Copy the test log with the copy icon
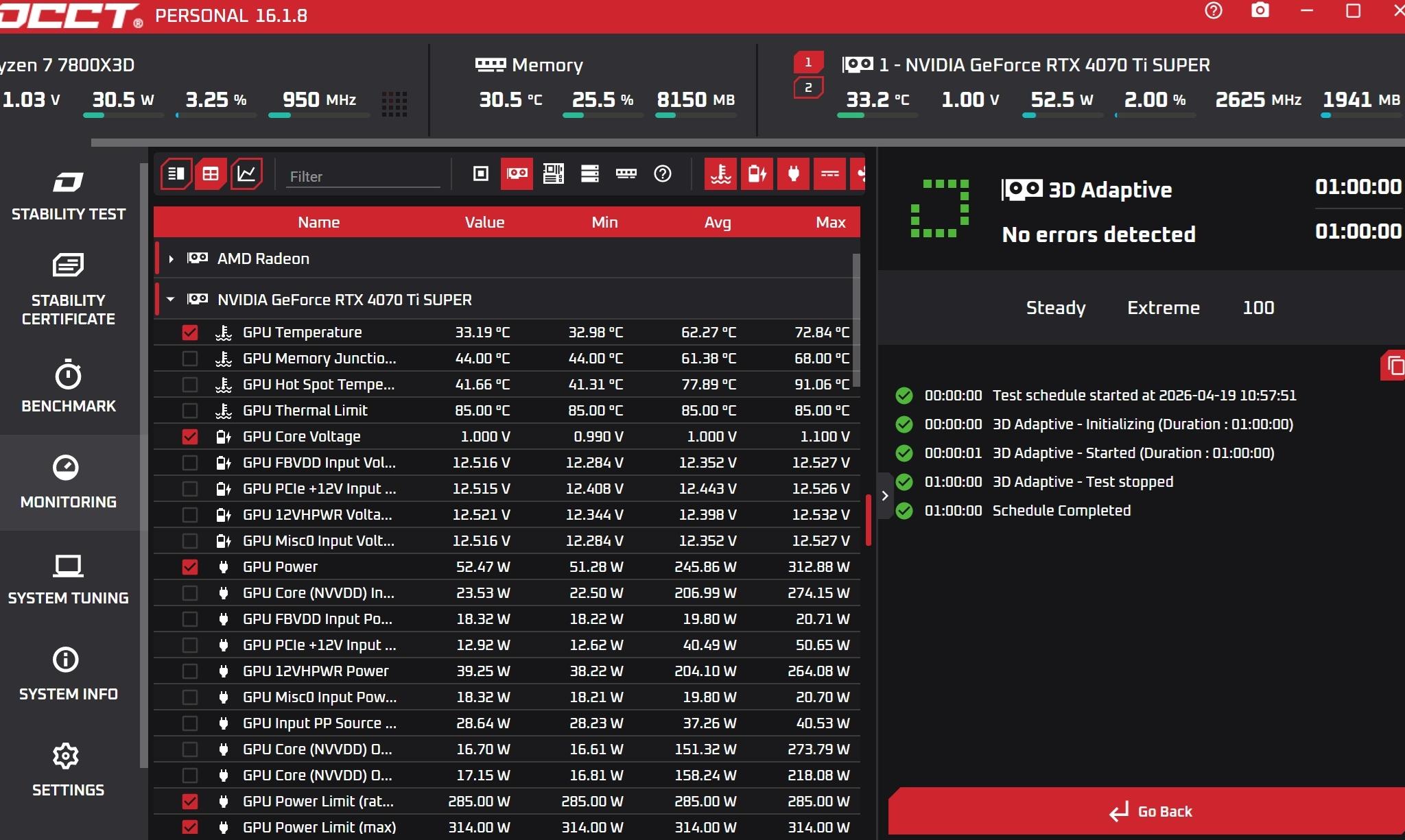This screenshot has height=840, width=1405. (x=1394, y=366)
